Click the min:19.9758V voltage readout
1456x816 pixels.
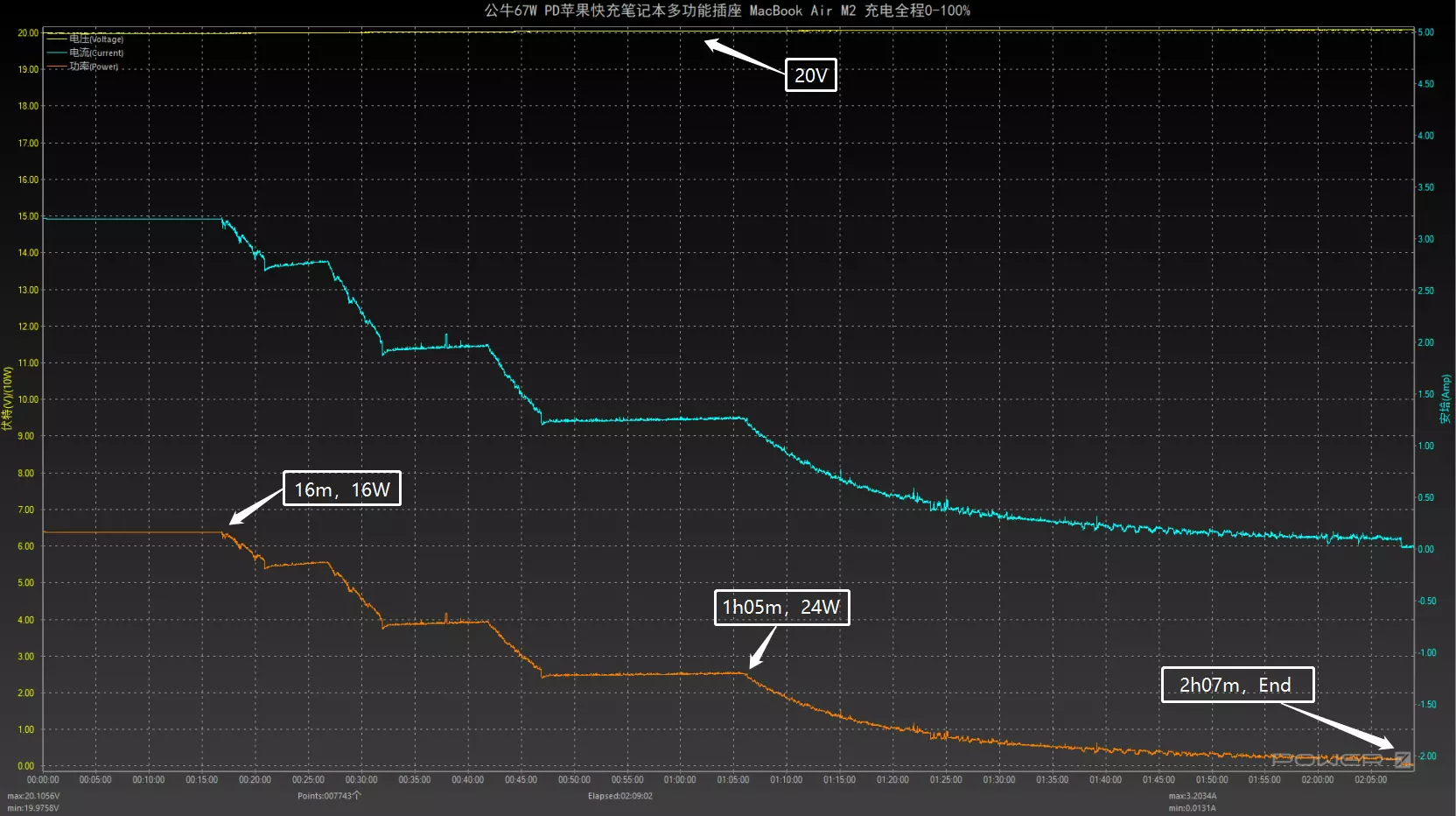click(33, 808)
